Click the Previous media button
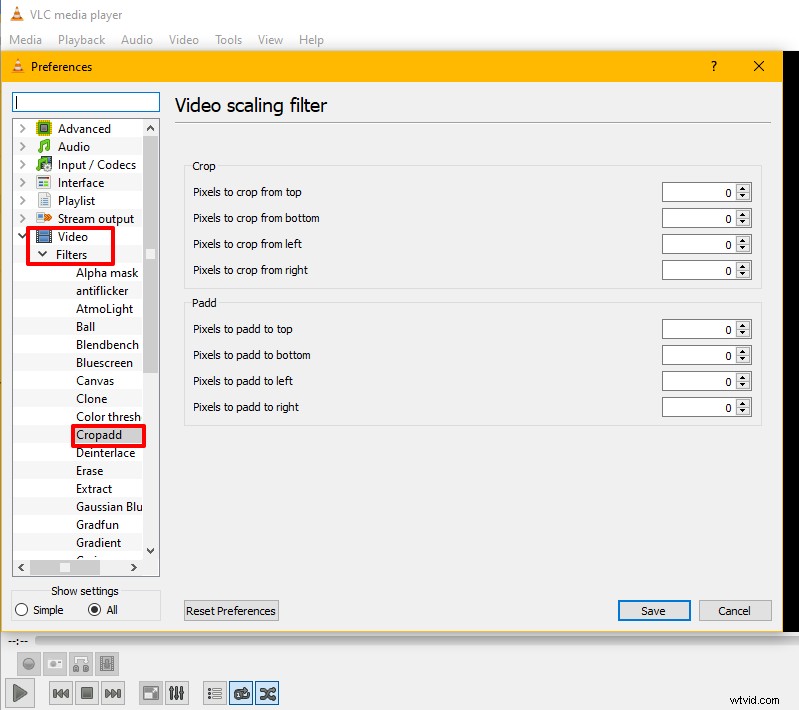 61,693
